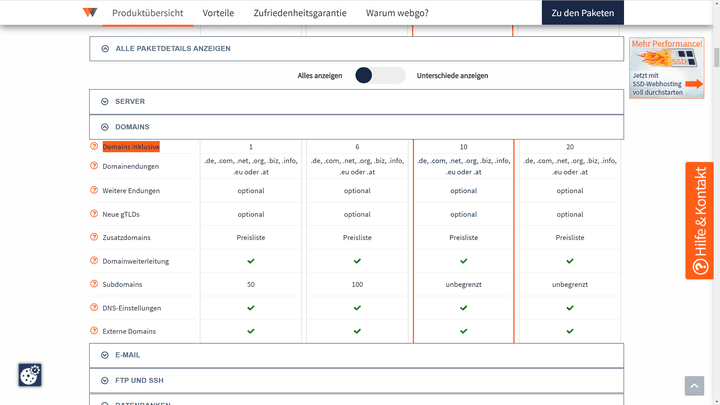
Task: Click the 'DNS-Einstellungen' row label
Action: [x=132, y=308]
